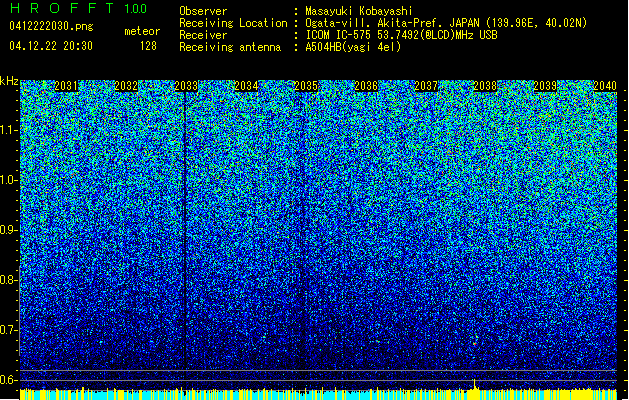Select the filename 0412222030.png
This screenshot has height=400, width=629.
[51, 26]
